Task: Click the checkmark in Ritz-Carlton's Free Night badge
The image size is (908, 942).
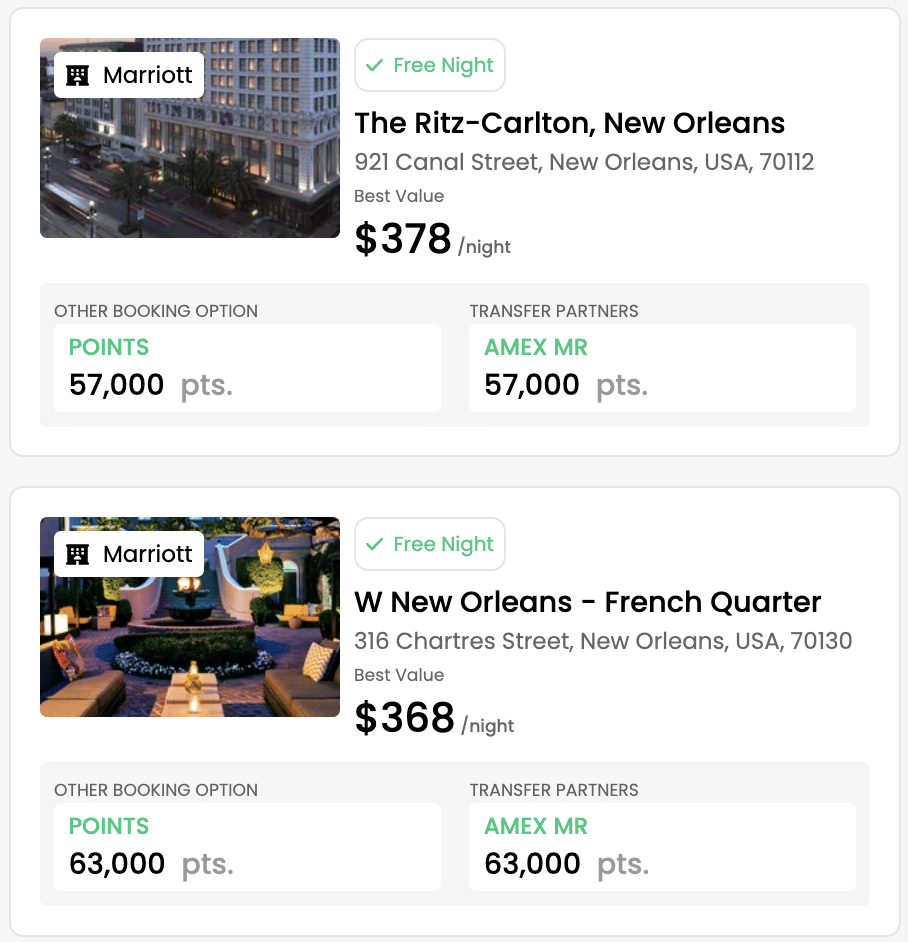Action: [x=375, y=65]
